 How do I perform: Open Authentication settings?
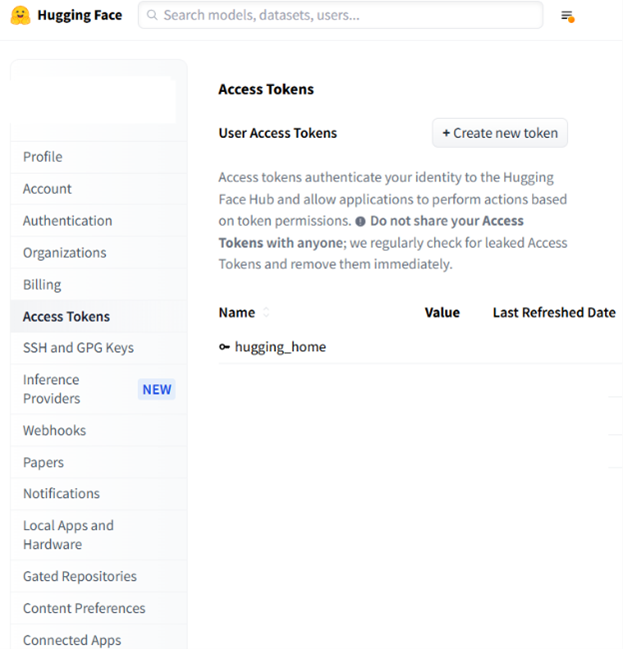point(99,221)
